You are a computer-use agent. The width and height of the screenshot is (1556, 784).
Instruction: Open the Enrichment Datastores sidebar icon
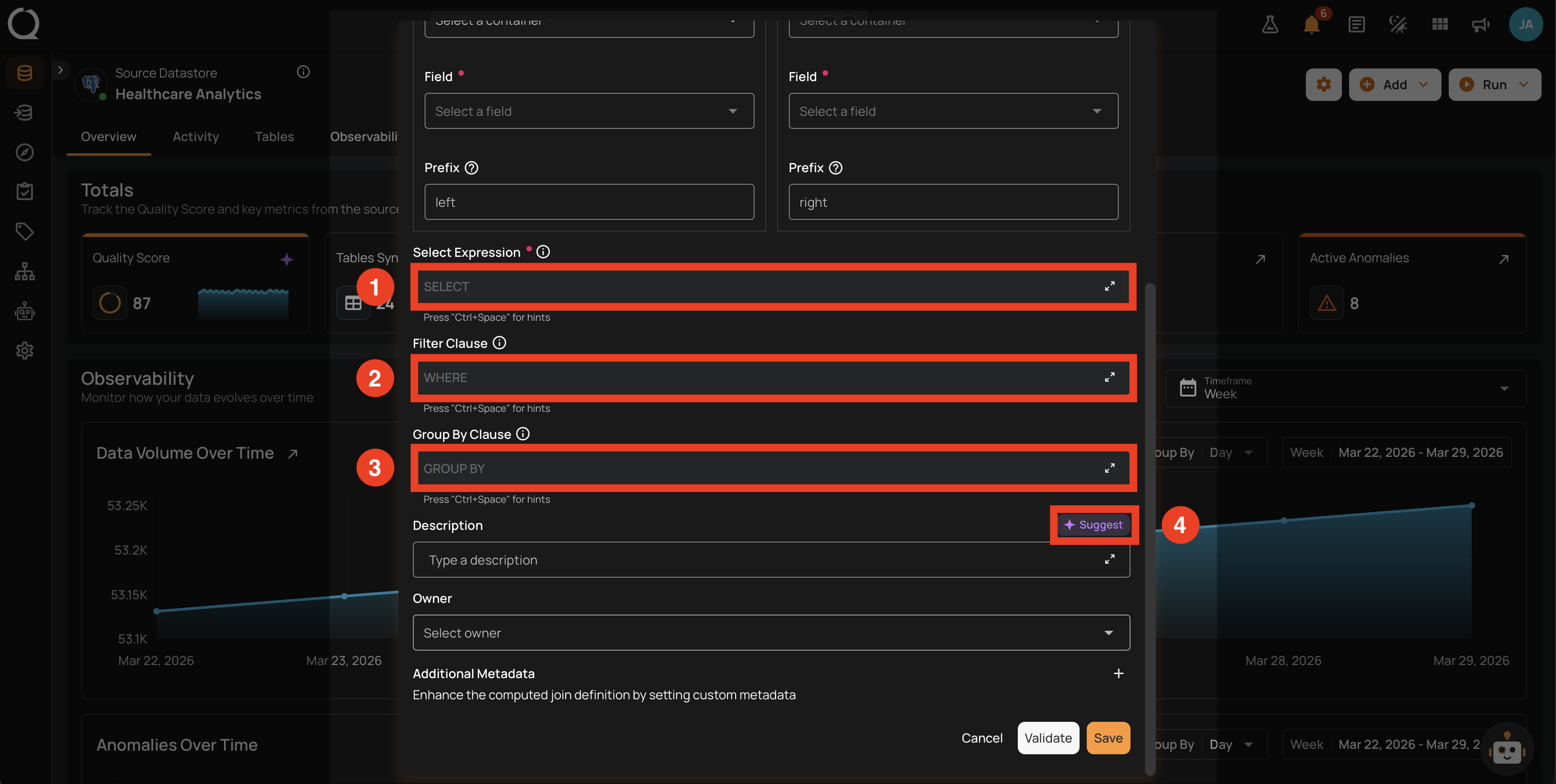(x=25, y=112)
